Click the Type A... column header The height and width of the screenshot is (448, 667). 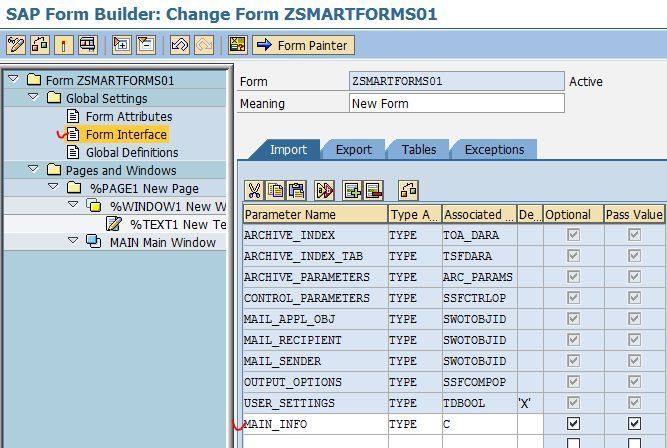pos(415,214)
